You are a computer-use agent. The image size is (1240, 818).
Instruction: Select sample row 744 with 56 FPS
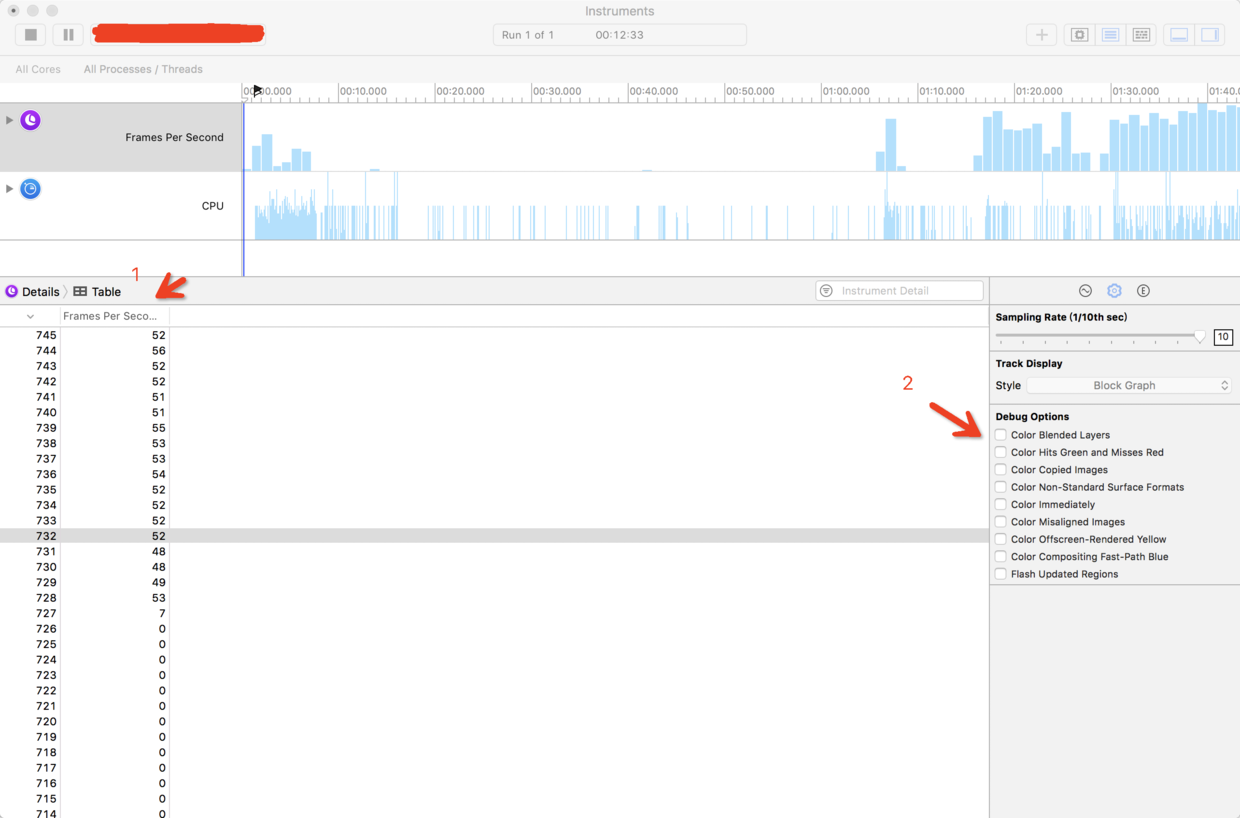[494, 351]
